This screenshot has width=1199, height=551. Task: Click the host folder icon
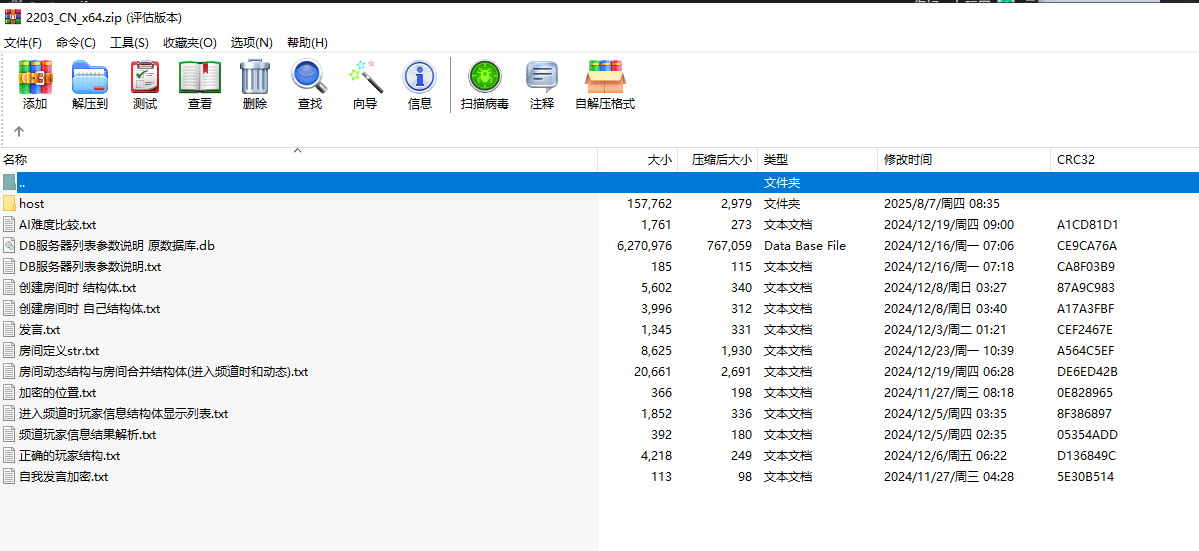click(9, 204)
